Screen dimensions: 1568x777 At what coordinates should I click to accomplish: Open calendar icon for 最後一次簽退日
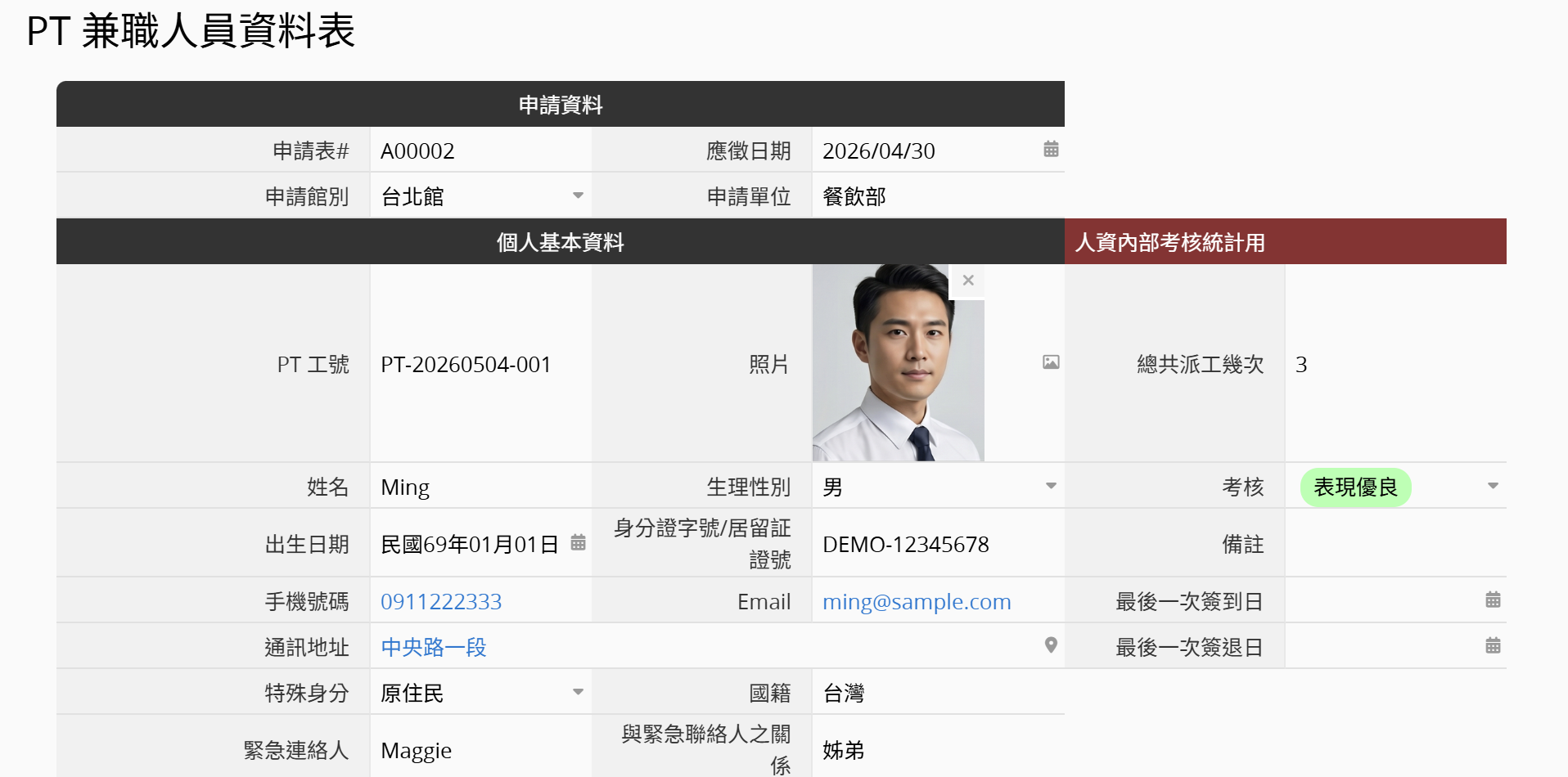tap(1493, 645)
